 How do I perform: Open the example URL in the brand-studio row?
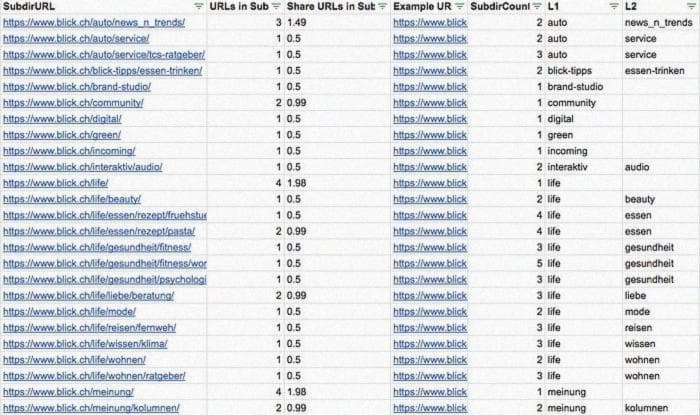(430, 87)
